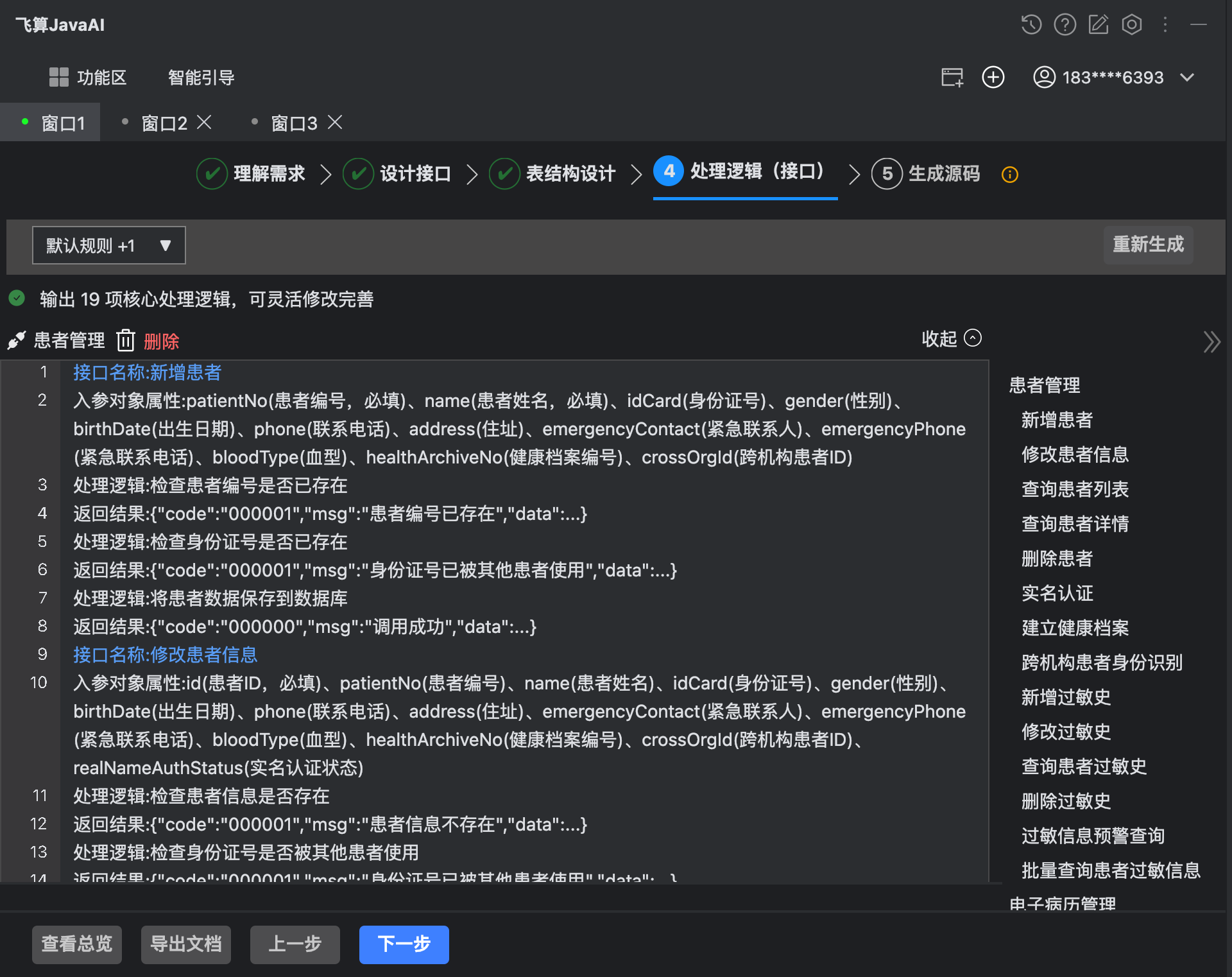The height and width of the screenshot is (977, 1232).
Task: Click editor line 接口名称:修改患者信息
Action: tap(165, 655)
